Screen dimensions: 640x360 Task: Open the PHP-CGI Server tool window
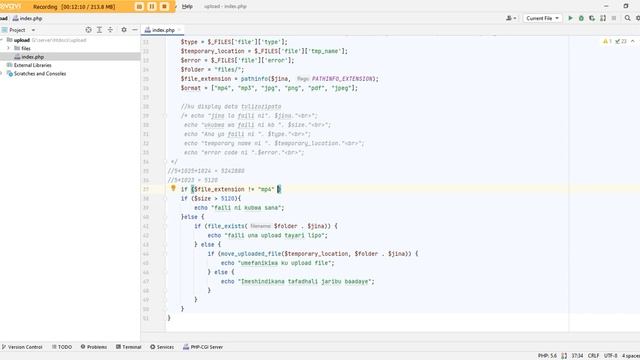pos(203,347)
